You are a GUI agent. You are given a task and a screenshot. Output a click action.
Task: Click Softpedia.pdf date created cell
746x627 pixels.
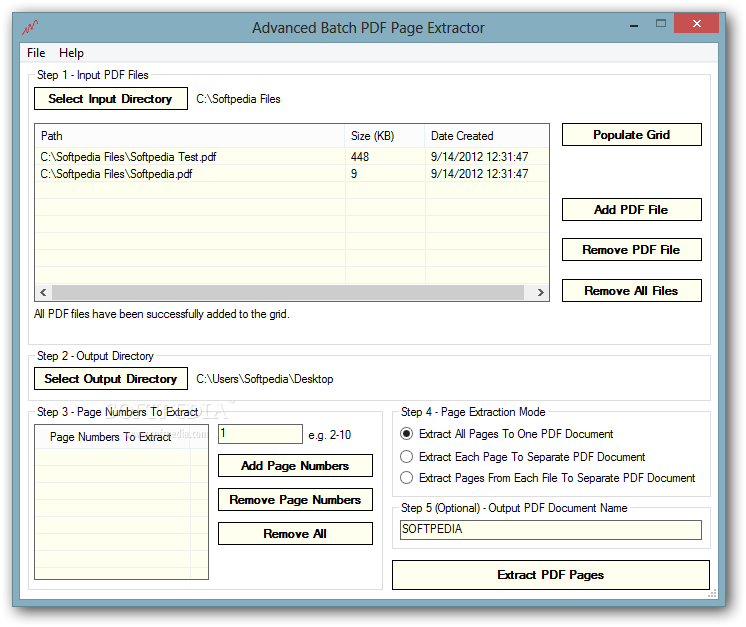[487, 174]
